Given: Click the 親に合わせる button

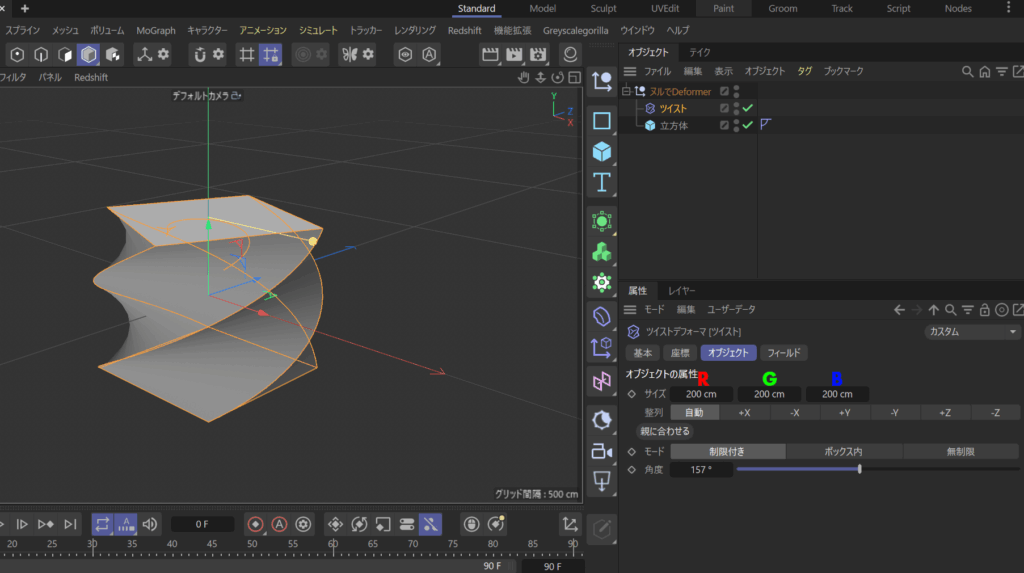Looking at the screenshot, I should pos(665,432).
